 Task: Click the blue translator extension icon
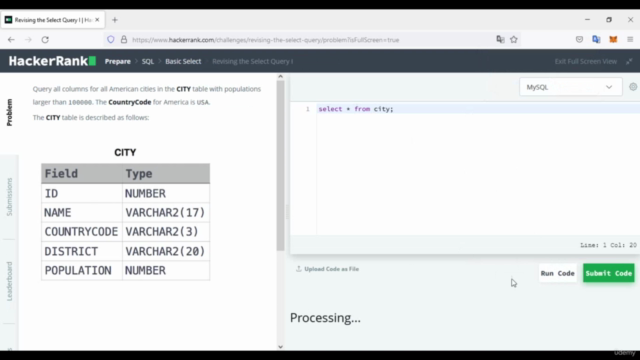[596, 39]
